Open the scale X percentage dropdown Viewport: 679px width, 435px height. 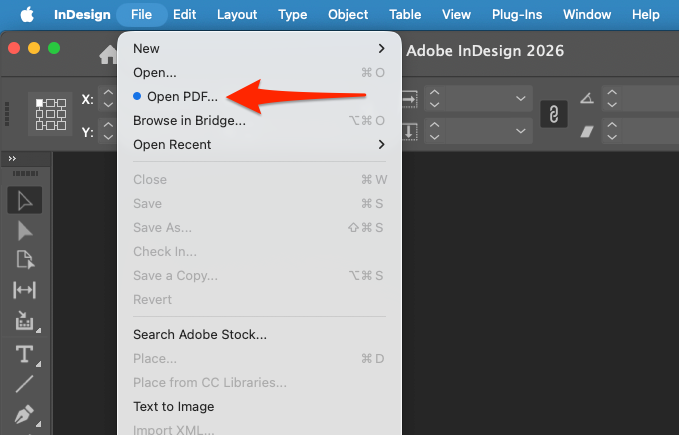click(x=520, y=99)
